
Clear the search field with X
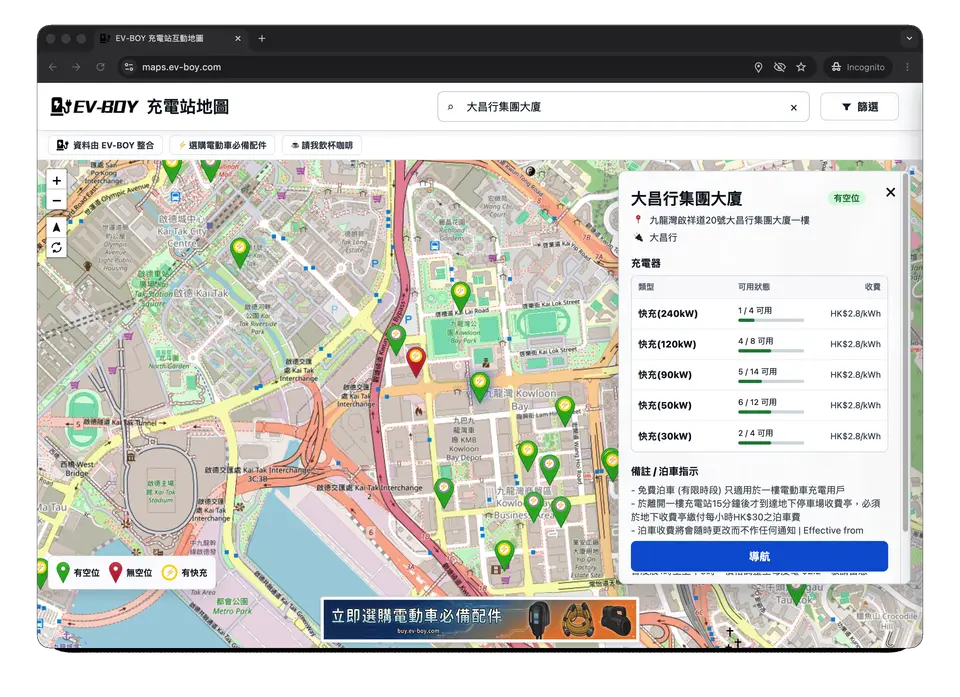click(x=793, y=108)
